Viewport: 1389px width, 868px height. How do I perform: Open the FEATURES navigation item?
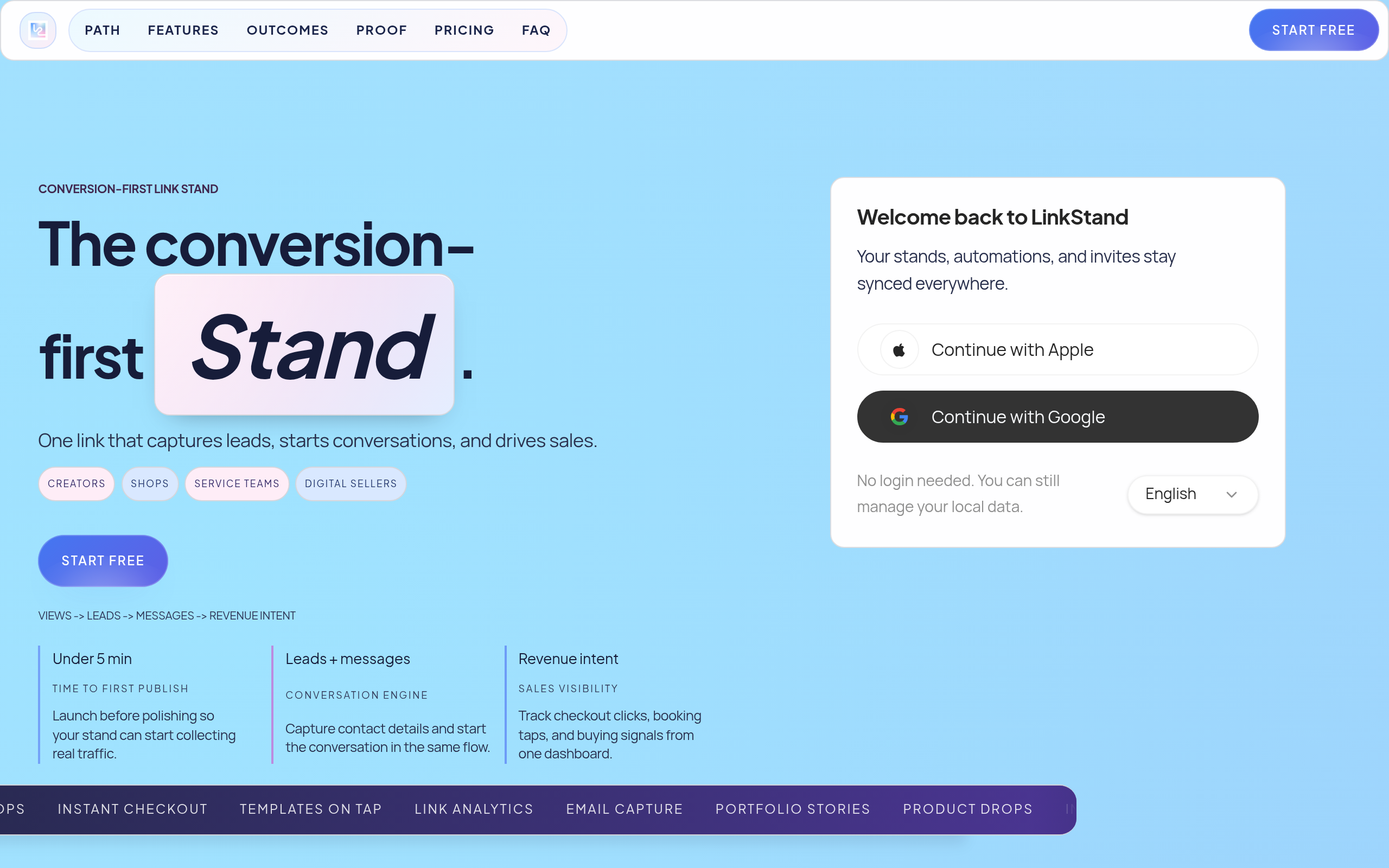[182, 30]
